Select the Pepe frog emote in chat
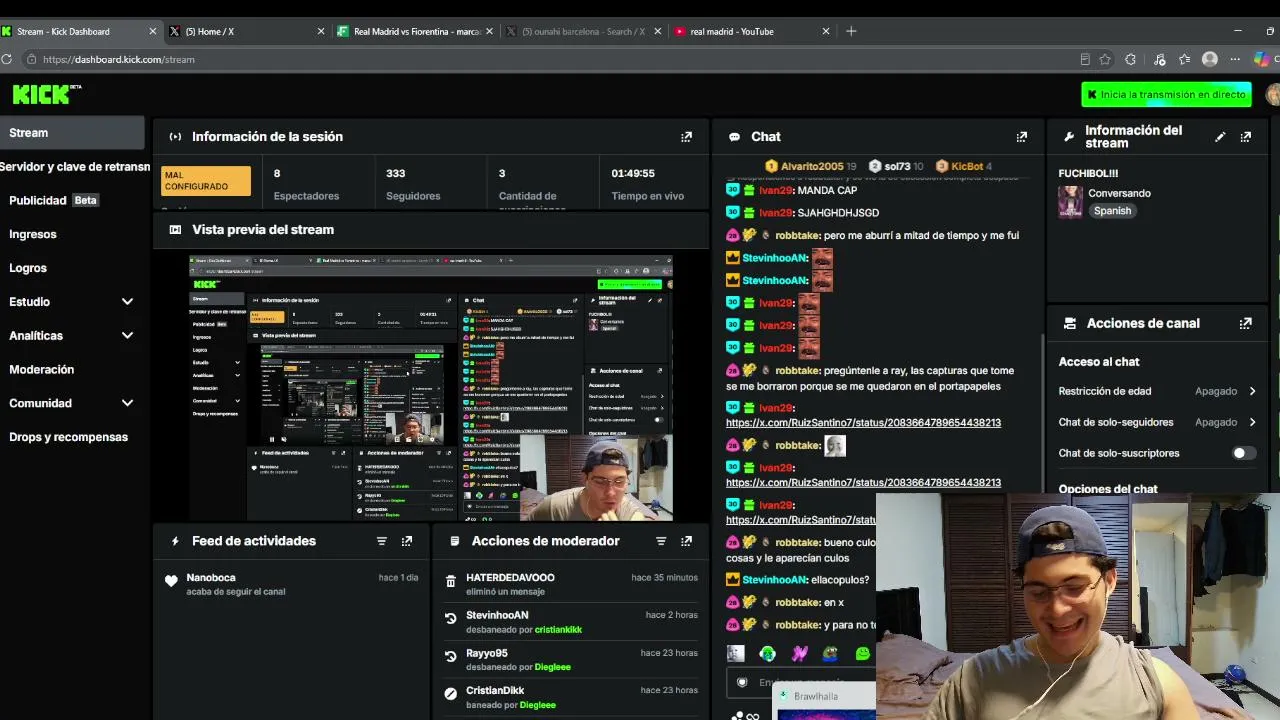Screen dimensions: 1280x720 click(x=831, y=654)
